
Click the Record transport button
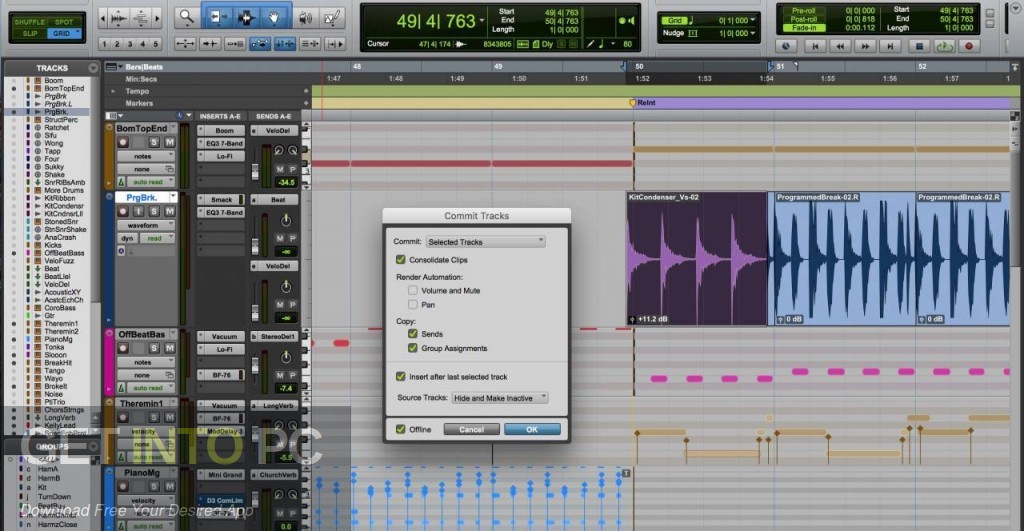(969, 46)
